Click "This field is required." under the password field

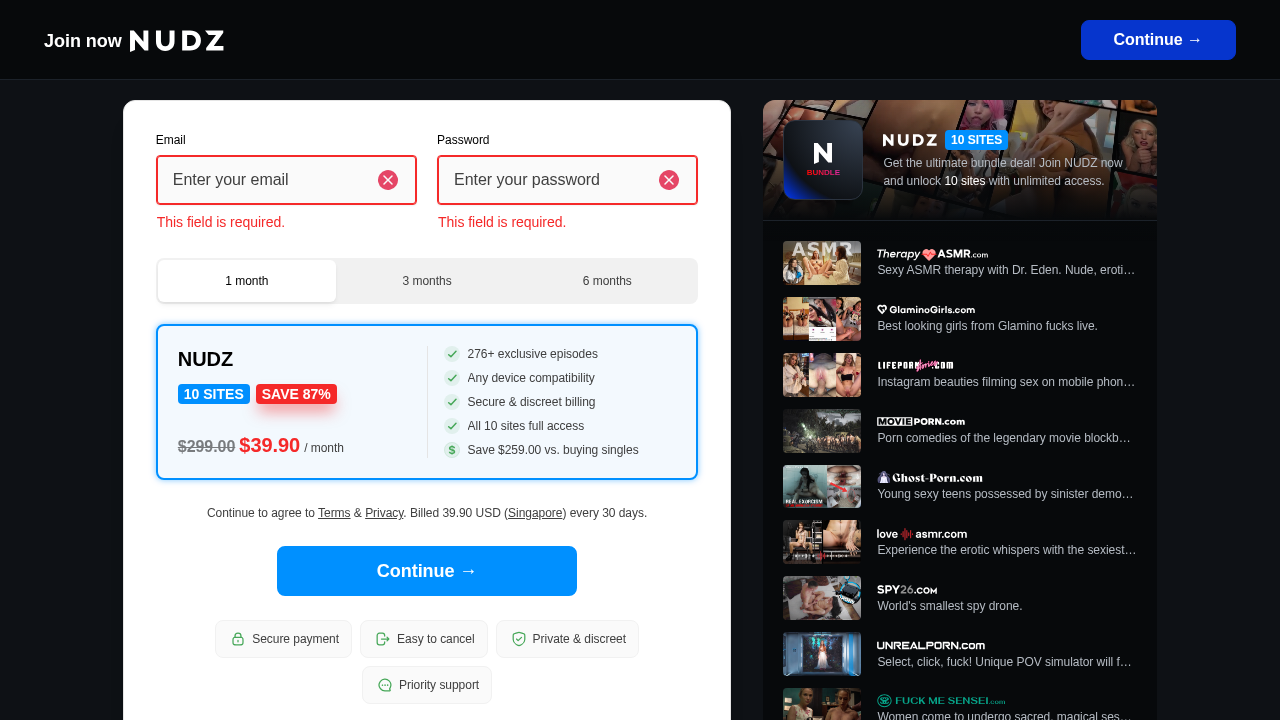[x=502, y=222]
